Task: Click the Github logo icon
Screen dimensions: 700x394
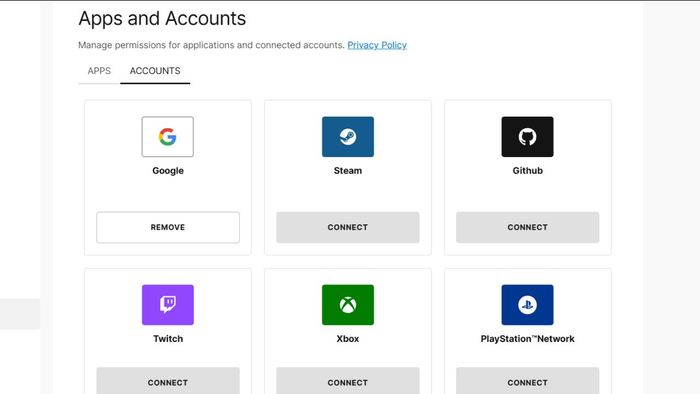Action: (527, 137)
